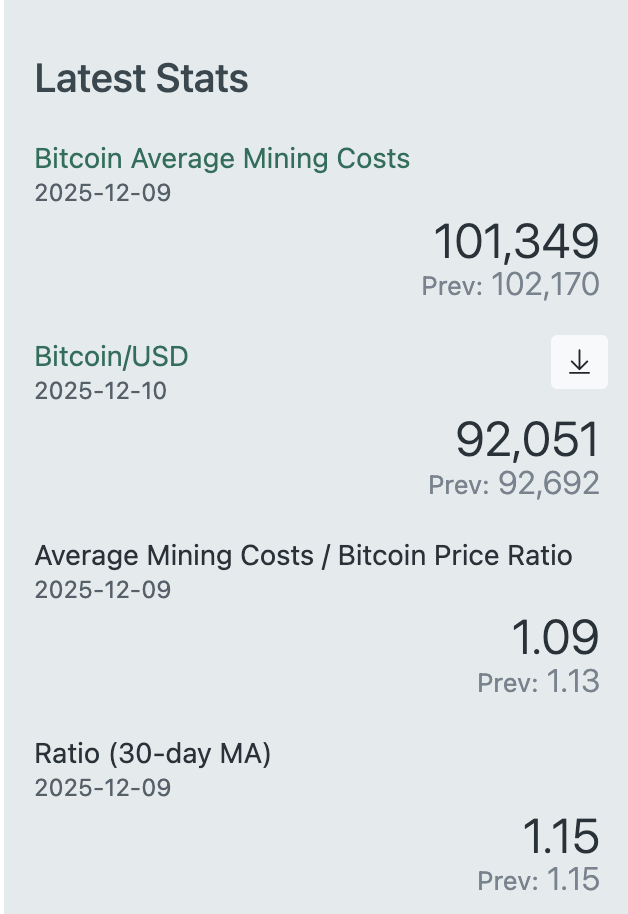
Task: Click the 1.09 ratio value
Action: tap(555, 638)
